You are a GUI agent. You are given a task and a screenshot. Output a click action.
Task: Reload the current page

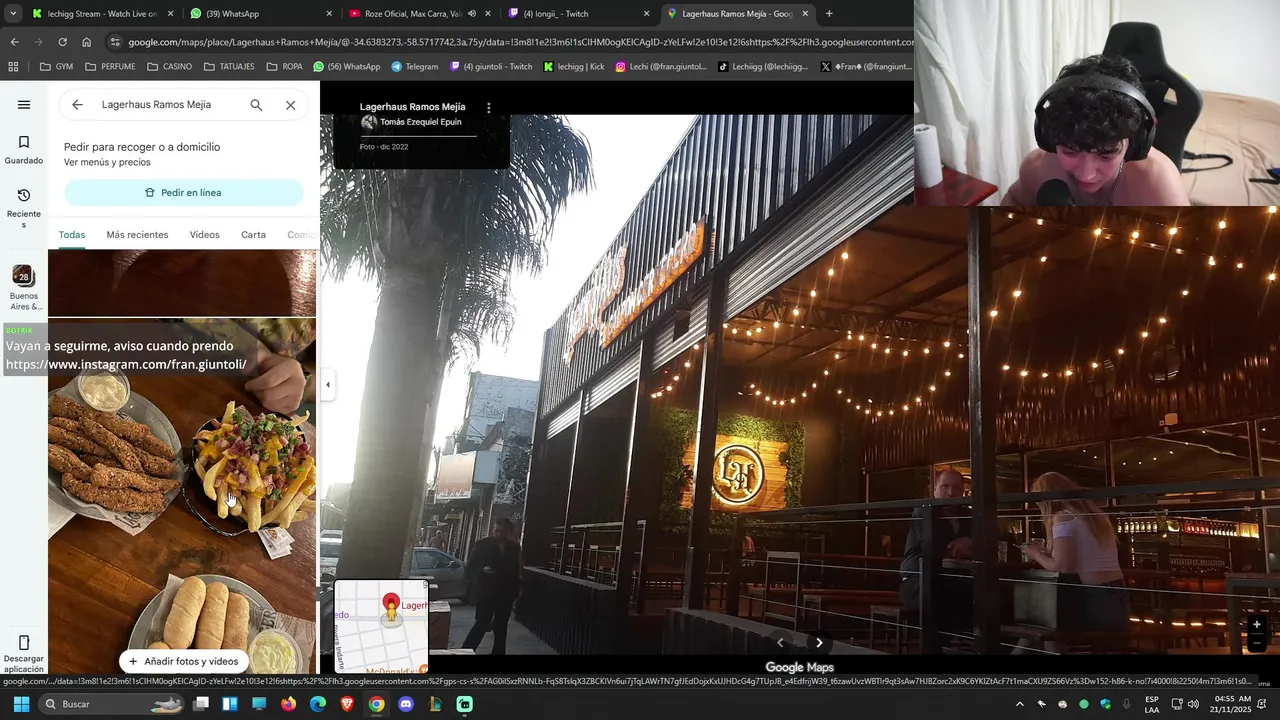coord(62,42)
